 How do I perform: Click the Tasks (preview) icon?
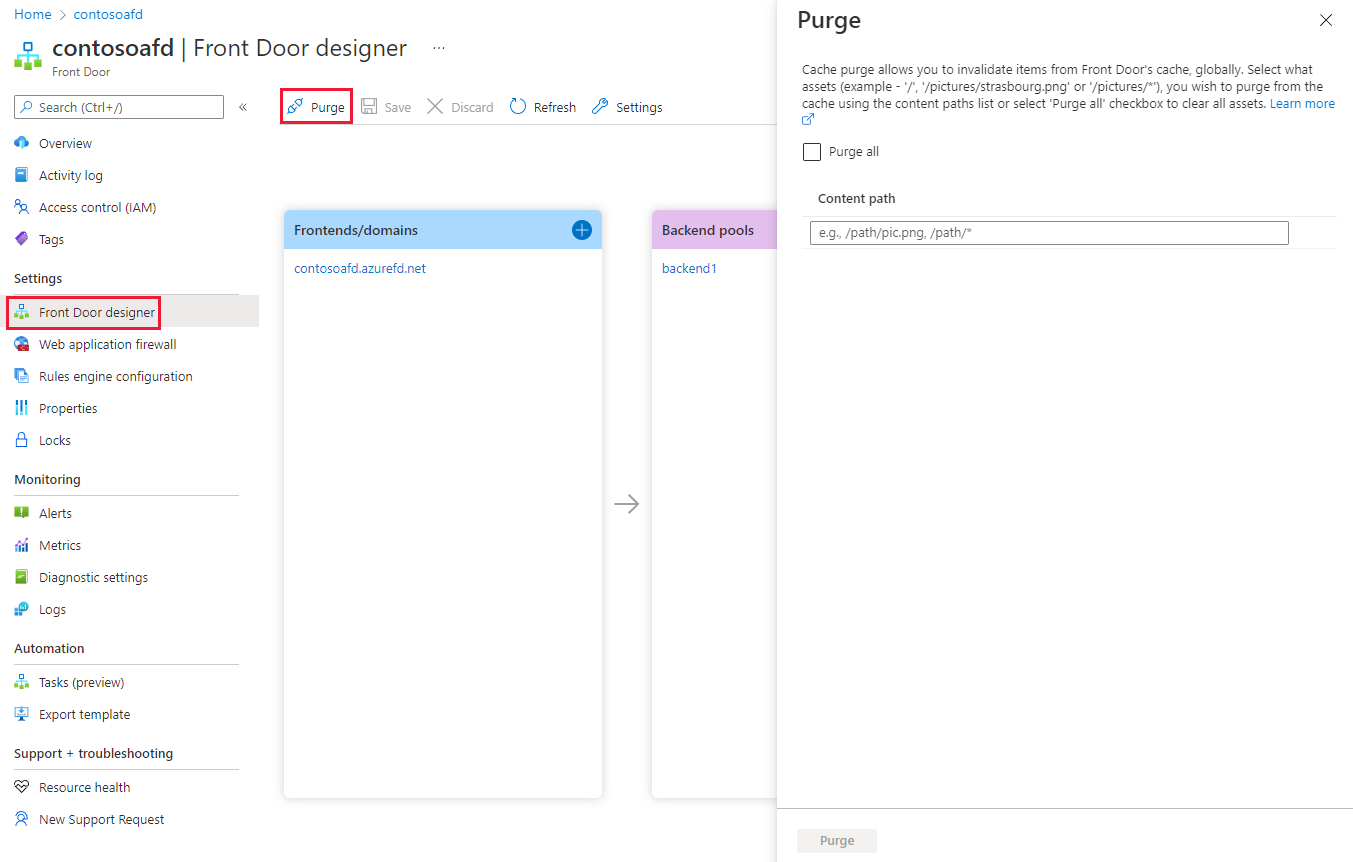22,682
